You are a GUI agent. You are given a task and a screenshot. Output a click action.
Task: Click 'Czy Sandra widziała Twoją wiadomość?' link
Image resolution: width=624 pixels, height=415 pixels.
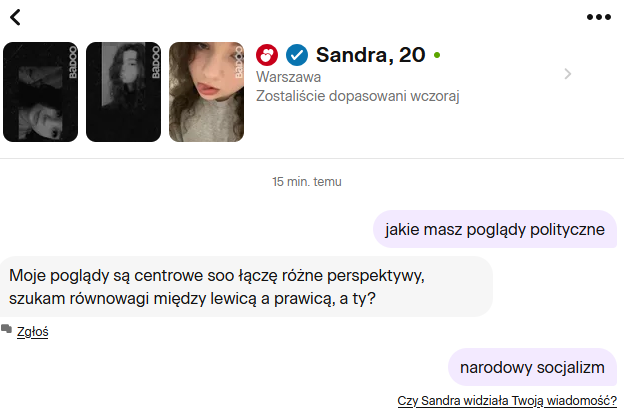point(507,401)
